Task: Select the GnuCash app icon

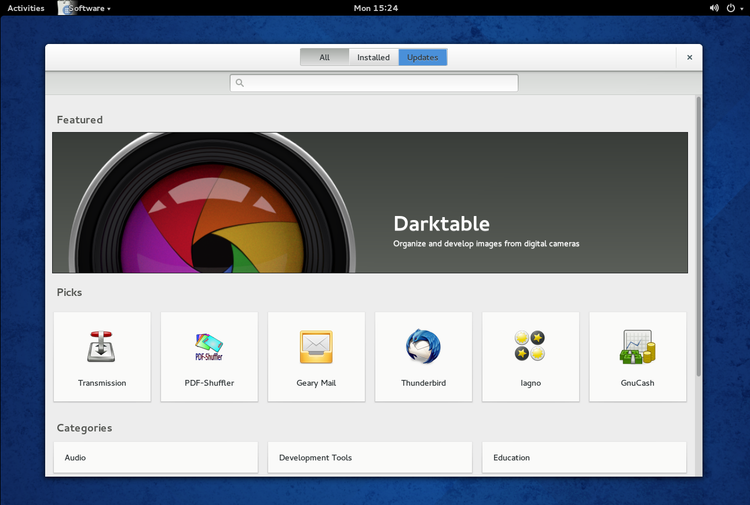Action: (637, 347)
